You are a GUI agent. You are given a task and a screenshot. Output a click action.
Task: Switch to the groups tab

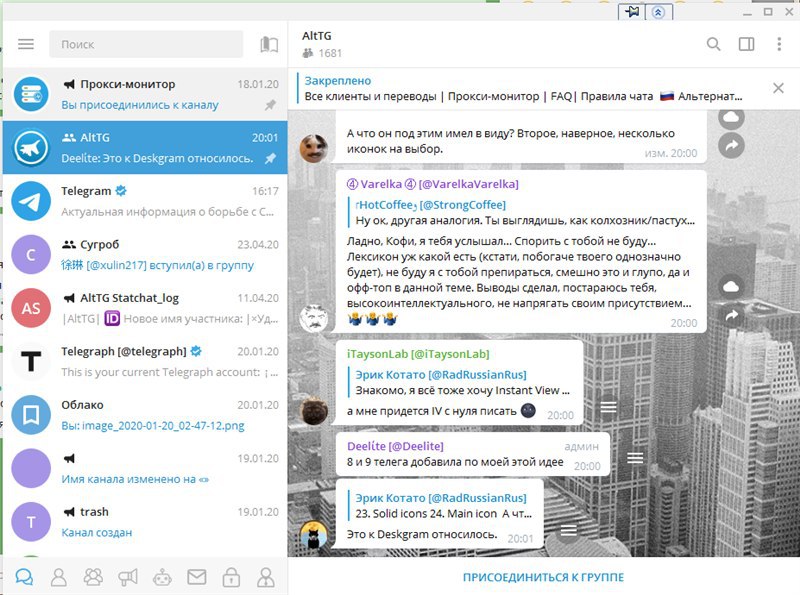pos(93,577)
